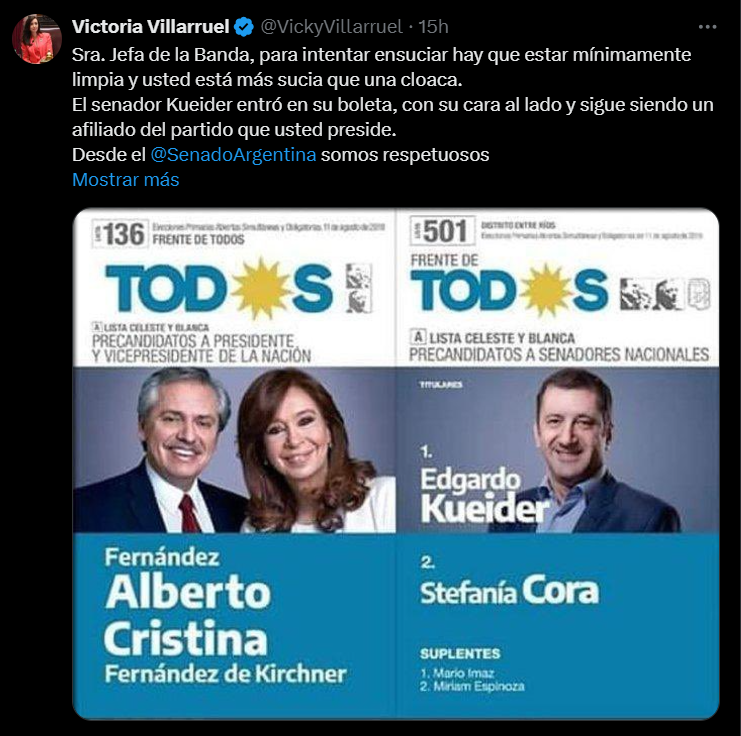
Task: Click the tweet text about senador Kueider
Action: (393, 117)
